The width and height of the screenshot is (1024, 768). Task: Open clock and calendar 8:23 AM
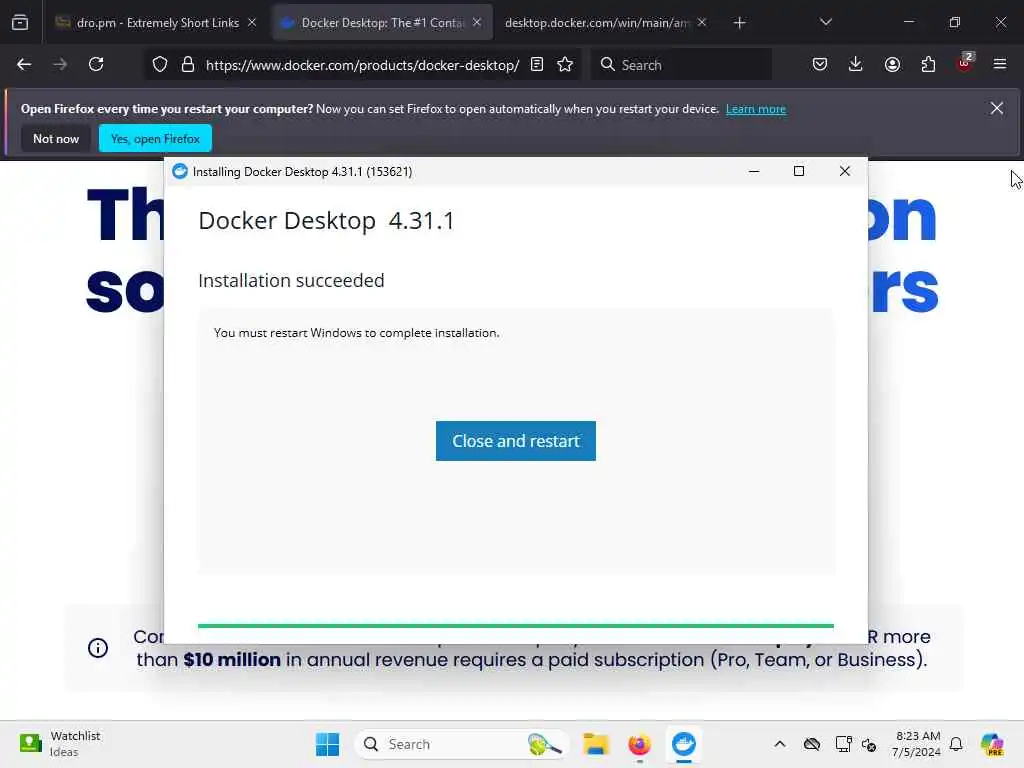tap(916, 744)
